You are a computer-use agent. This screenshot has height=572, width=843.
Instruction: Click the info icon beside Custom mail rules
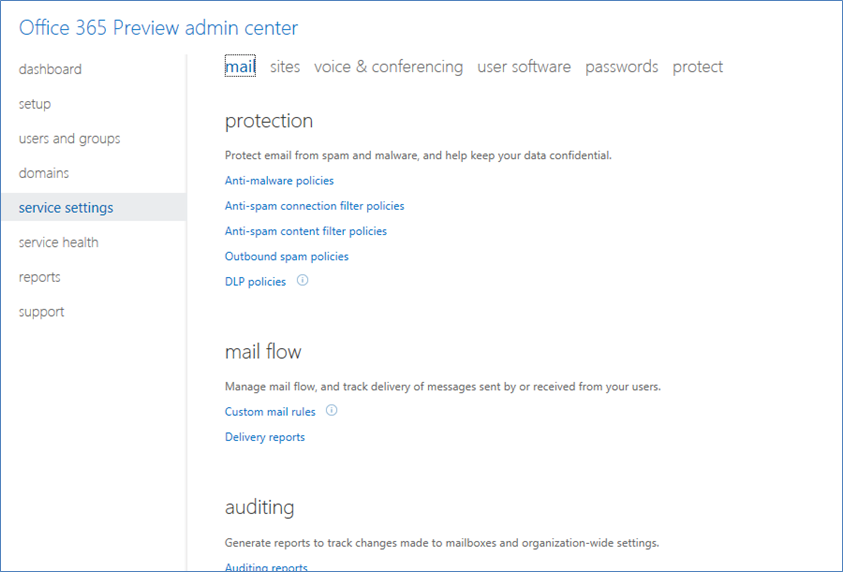(x=332, y=410)
